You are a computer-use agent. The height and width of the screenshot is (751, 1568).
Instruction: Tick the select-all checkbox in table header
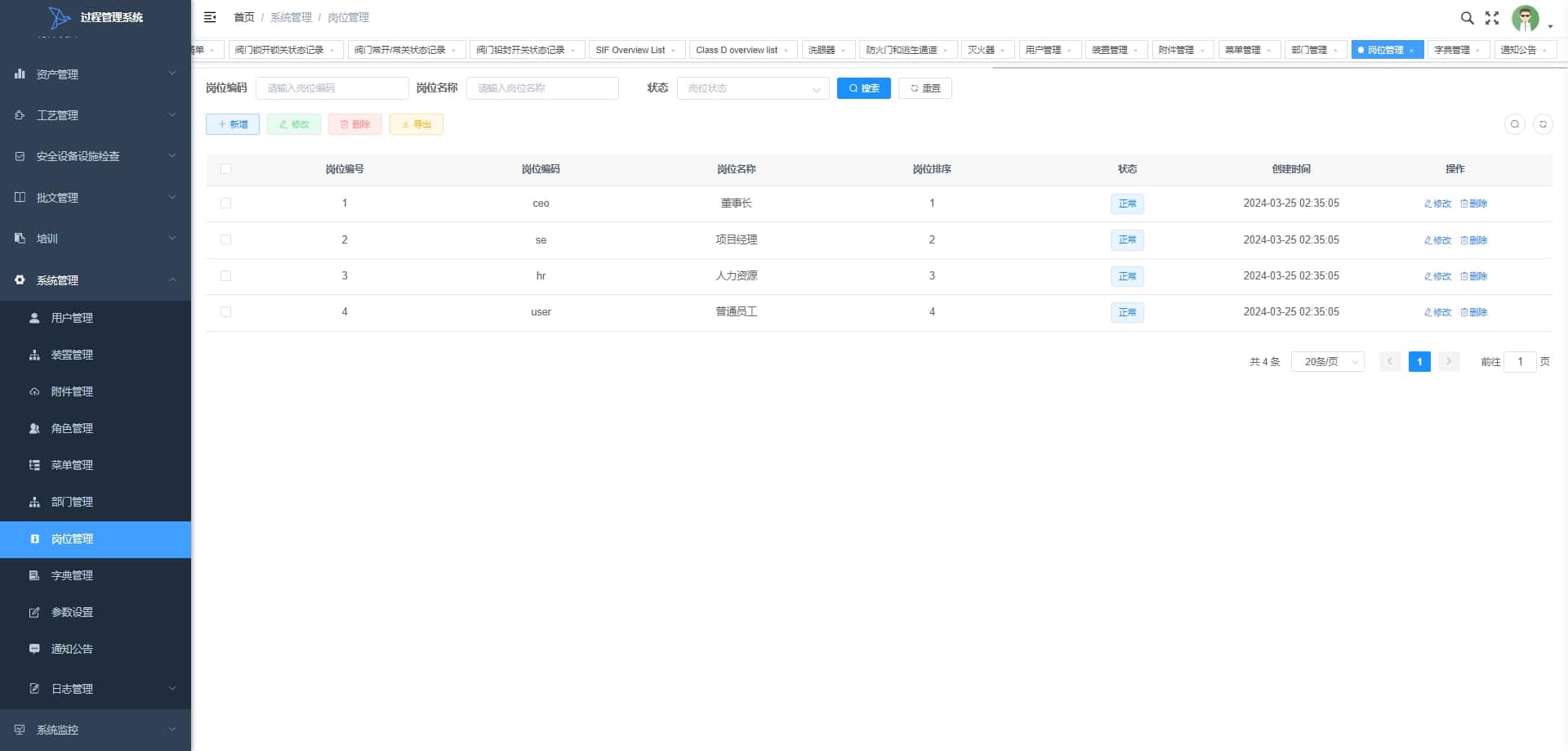225,169
